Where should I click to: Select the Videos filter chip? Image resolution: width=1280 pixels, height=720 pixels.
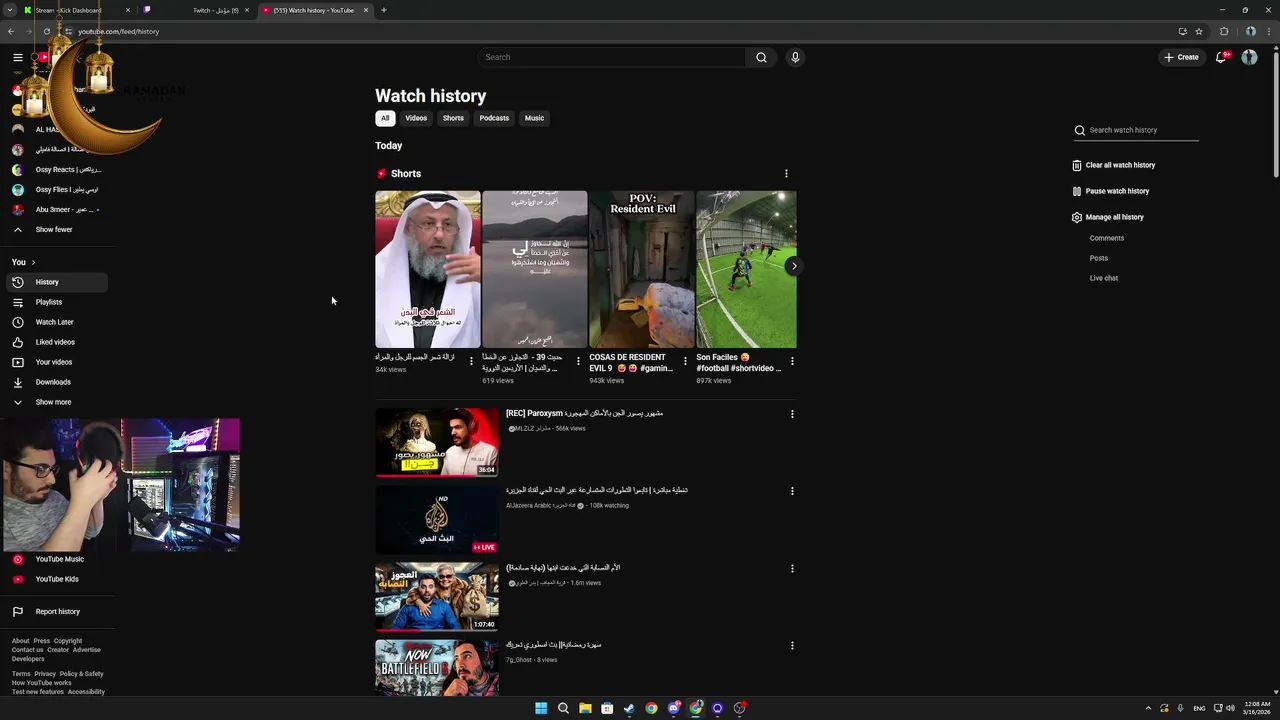click(x=416, y=118)
